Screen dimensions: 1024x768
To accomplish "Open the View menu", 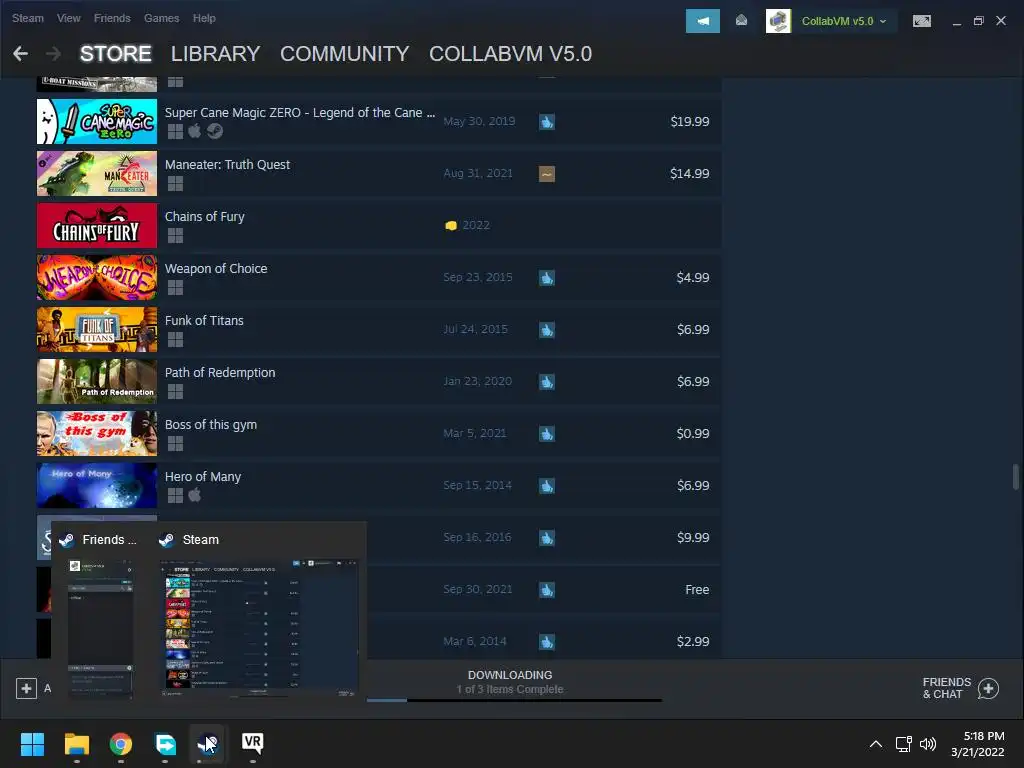I will [x=69, y=18].
